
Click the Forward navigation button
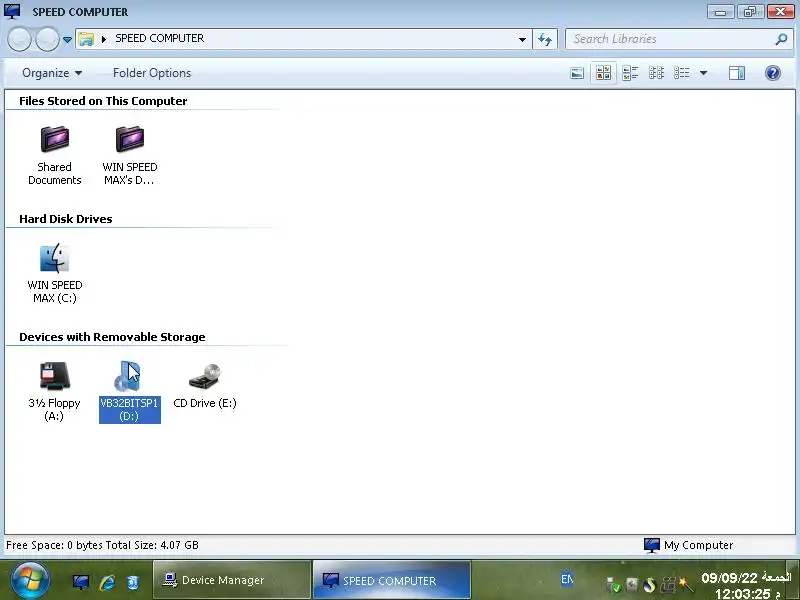point(47,39)
